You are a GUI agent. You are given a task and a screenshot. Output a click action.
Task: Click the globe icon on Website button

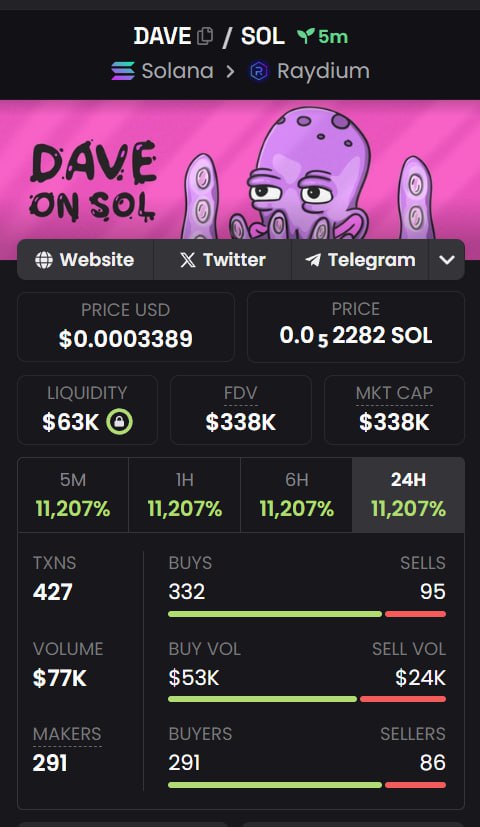tap(44, 259)
